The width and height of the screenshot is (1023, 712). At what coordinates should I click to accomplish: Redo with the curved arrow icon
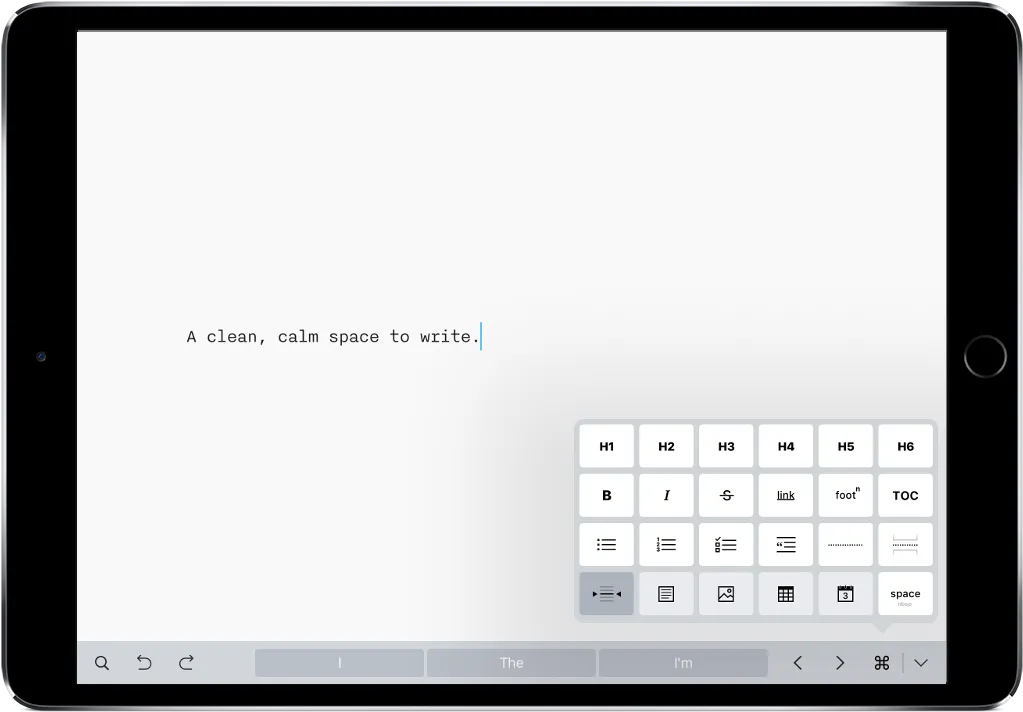(x=186, y=663)
